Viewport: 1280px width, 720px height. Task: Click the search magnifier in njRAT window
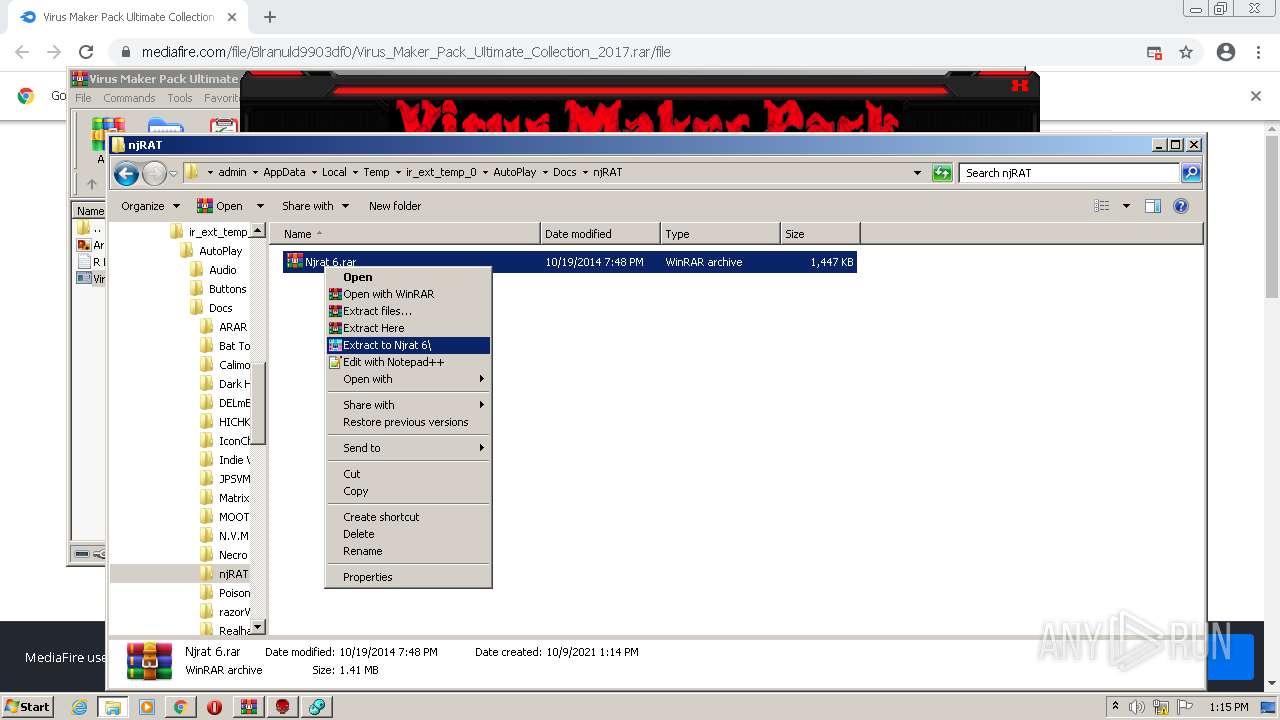pyautogui.click(x=1191, y=173)
